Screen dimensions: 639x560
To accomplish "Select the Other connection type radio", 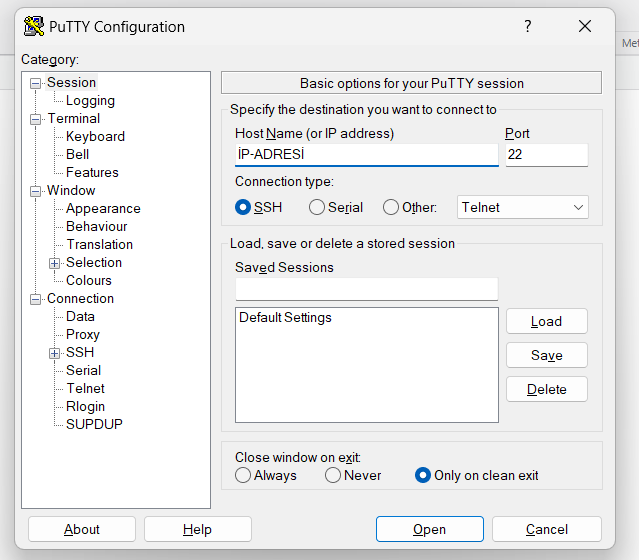I will point(390,207).
